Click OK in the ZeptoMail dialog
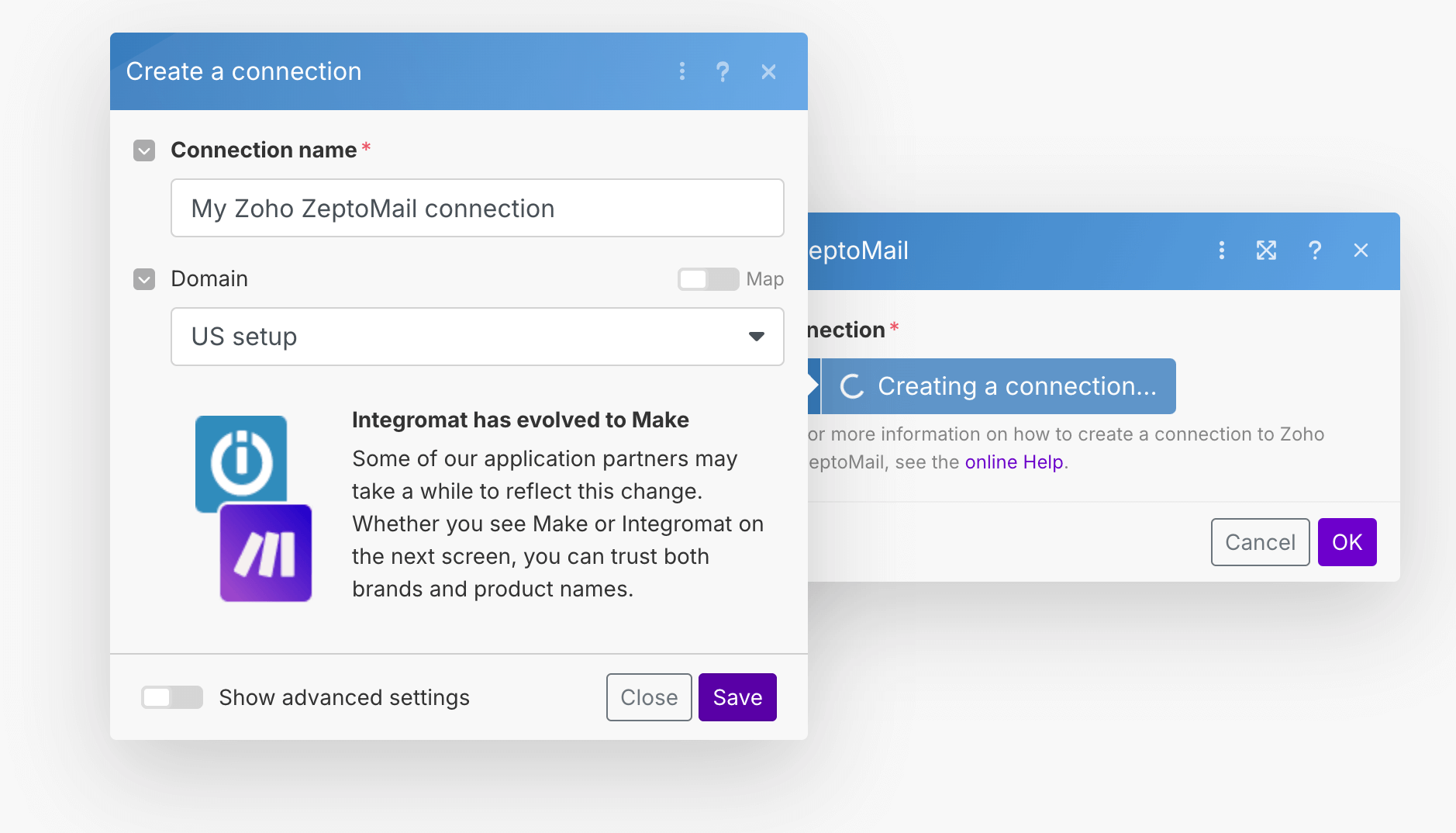Viewport: 1456px width, 833px height. click(x=1347, y=542)
